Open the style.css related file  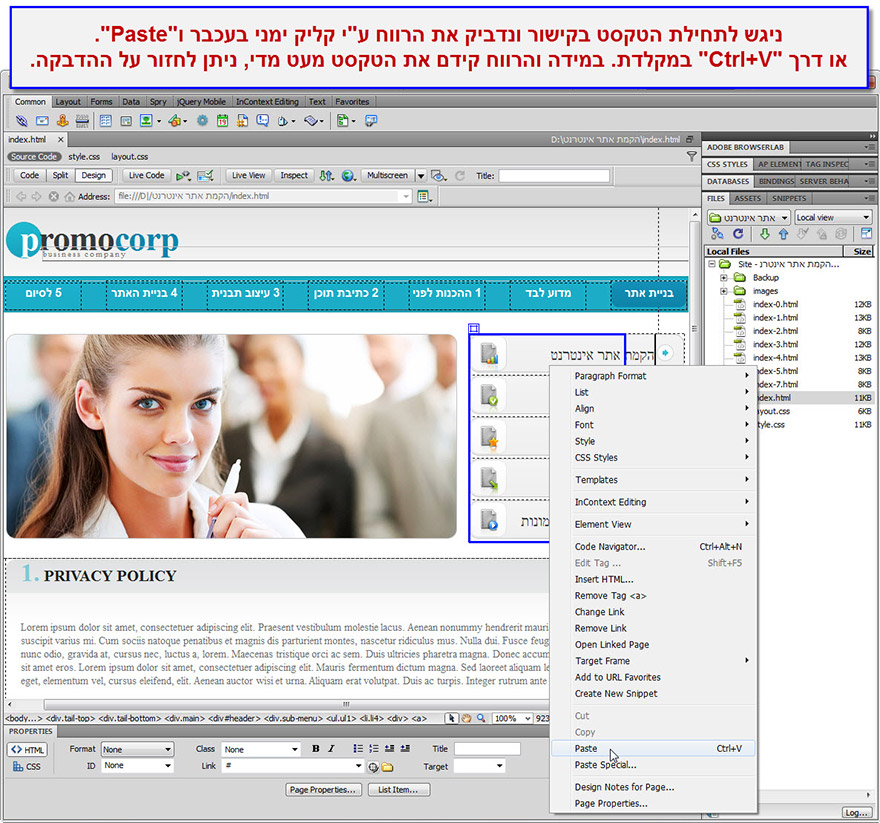84,157
